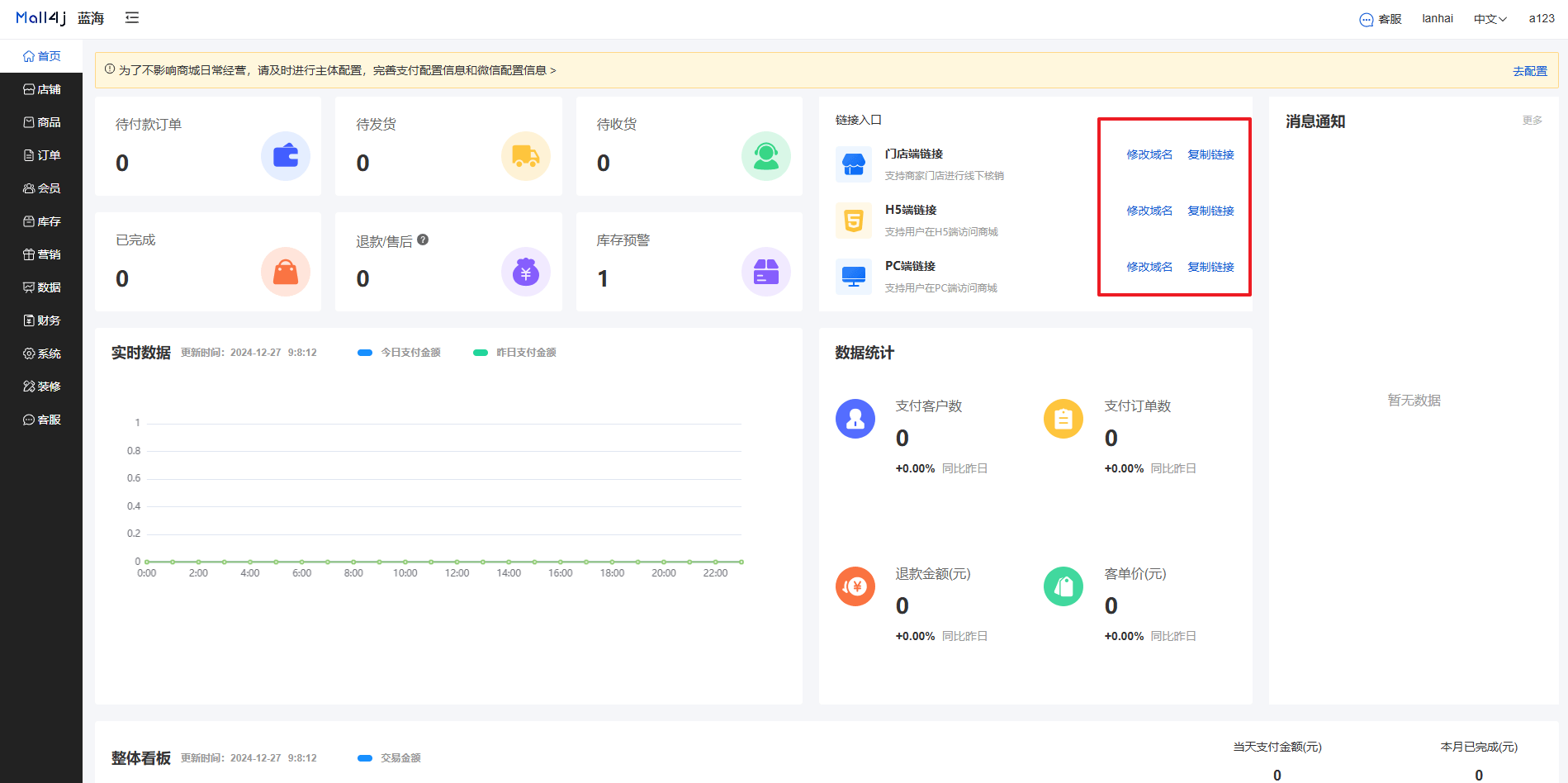Click the 库存预警 count value 1

pos(603,279)
